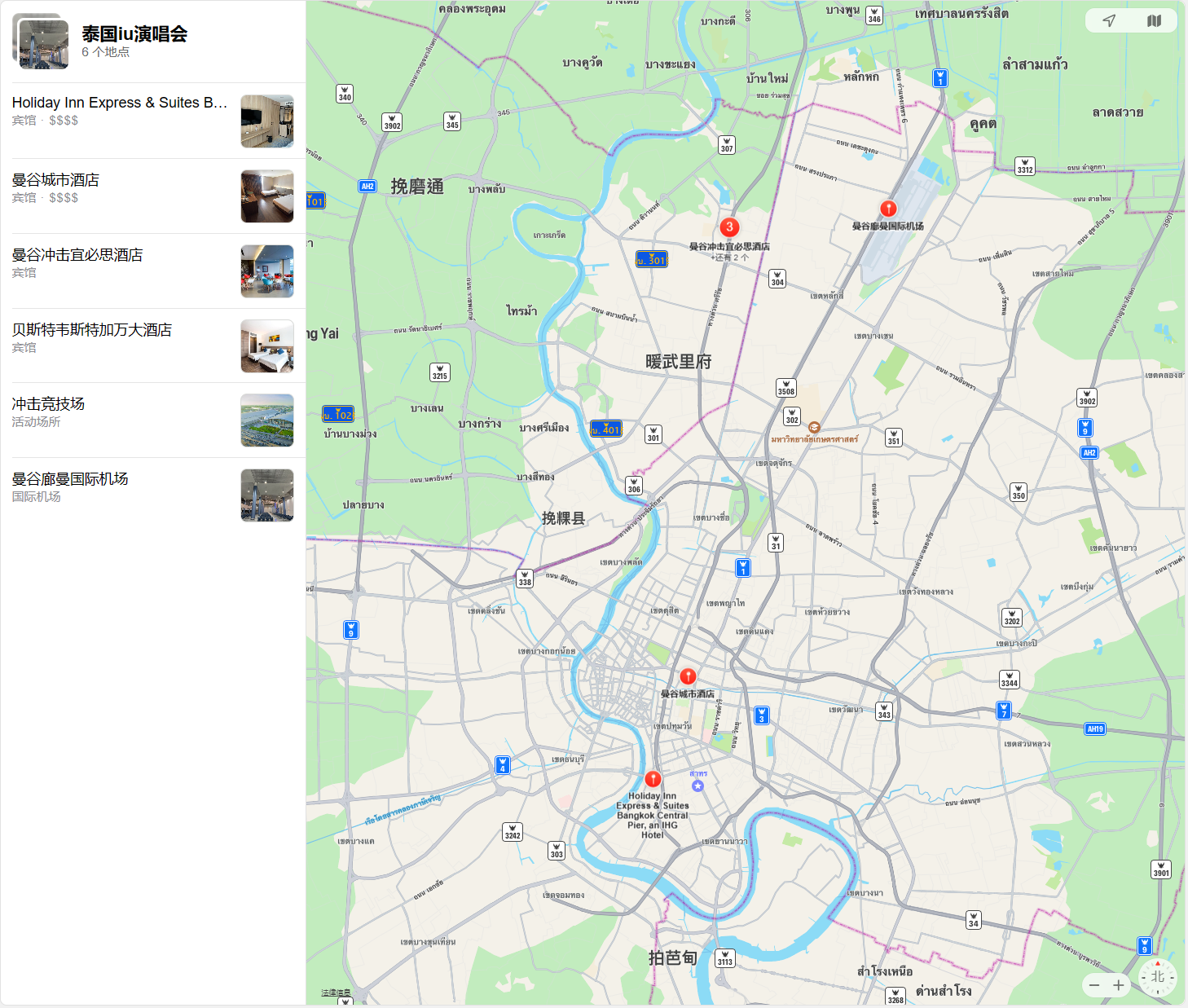Click route shield 3242 on map
The width and height of the screenshot is (1188, 1008).
(x=513, y=832)
